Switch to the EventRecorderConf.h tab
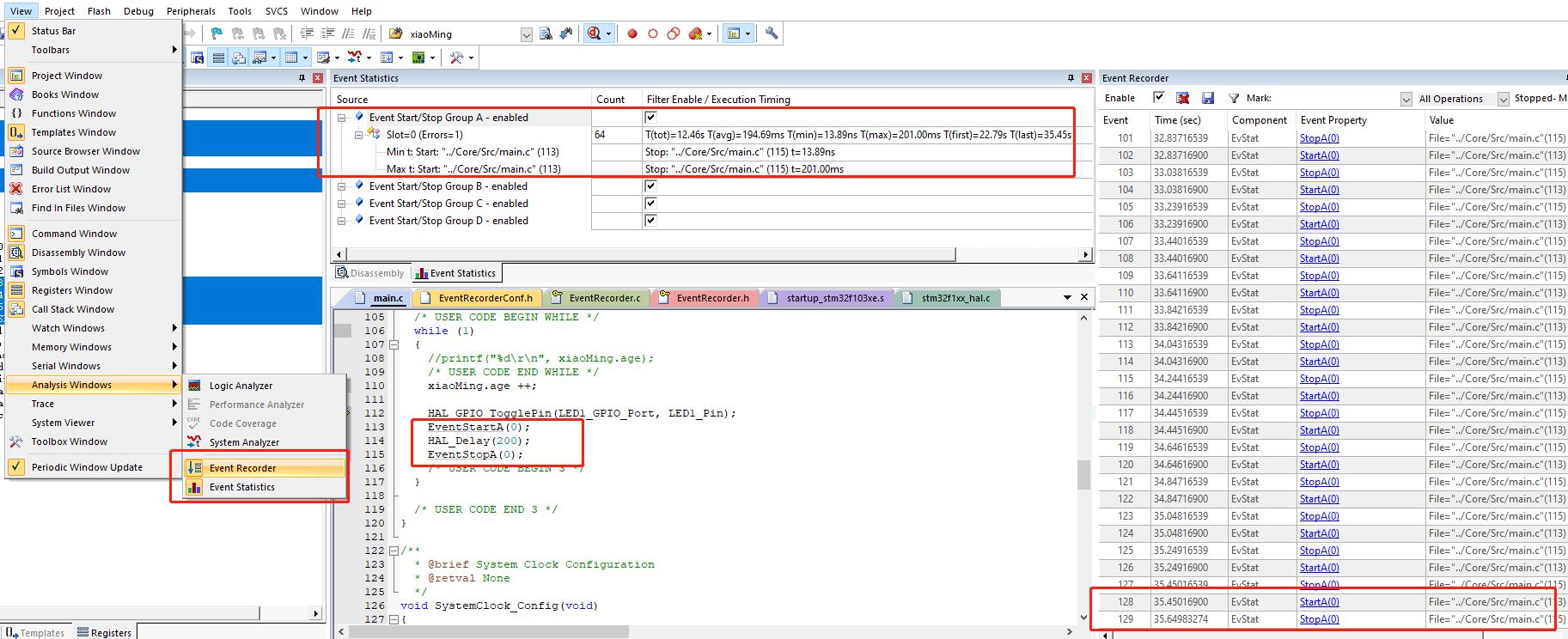 (477, 298)
